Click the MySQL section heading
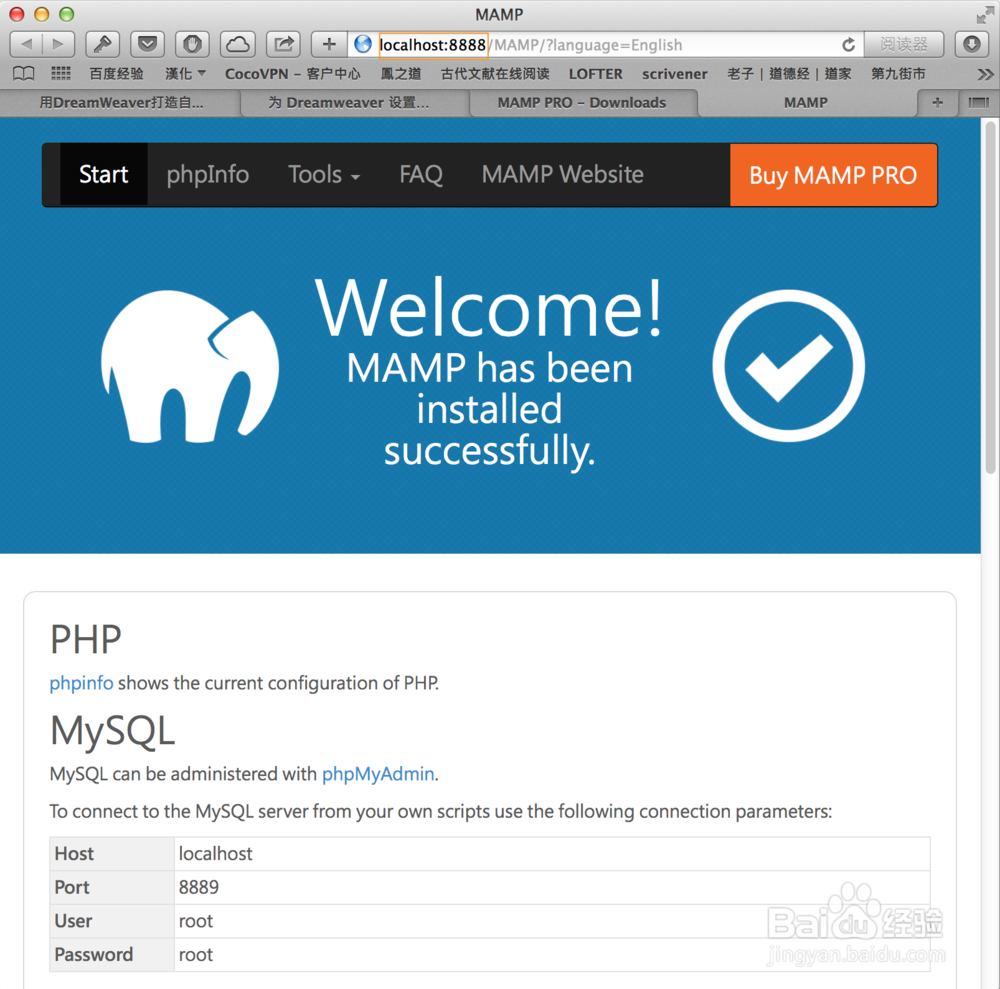This screenshot has height=989, width=1000. point(112,731)
